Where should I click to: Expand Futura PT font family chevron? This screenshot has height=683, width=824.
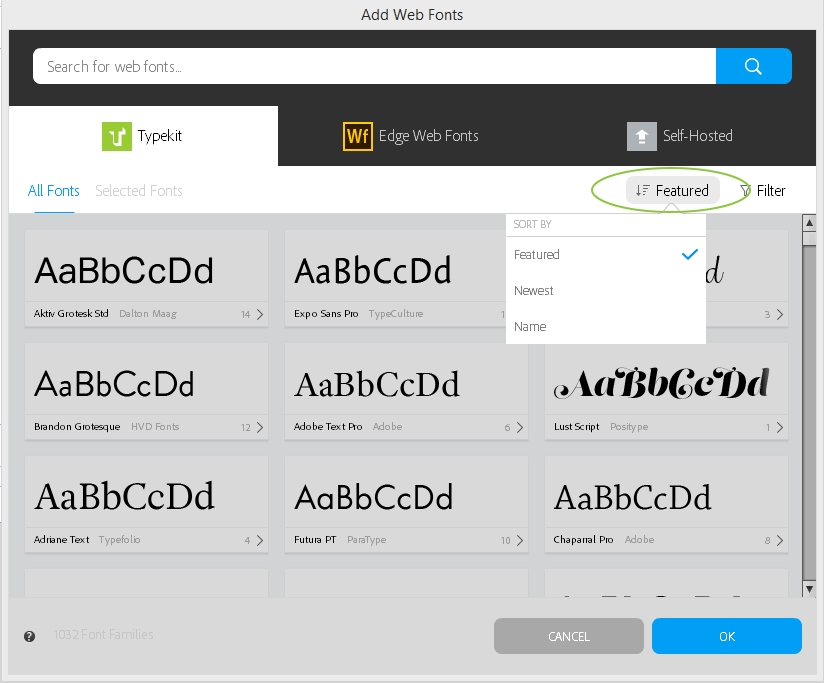(x=520, y=540)
